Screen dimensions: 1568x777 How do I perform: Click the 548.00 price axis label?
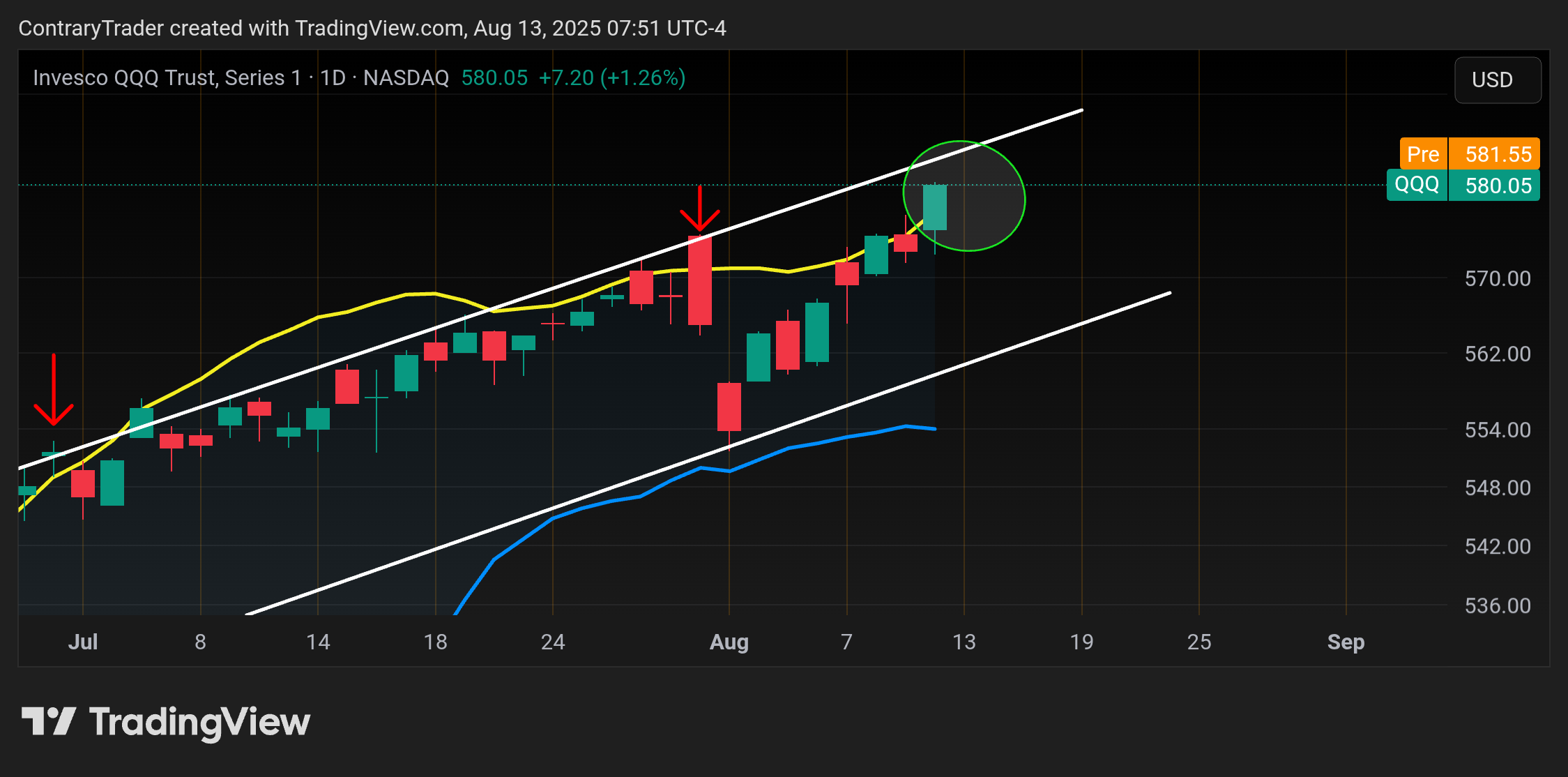click(1498, 488)
